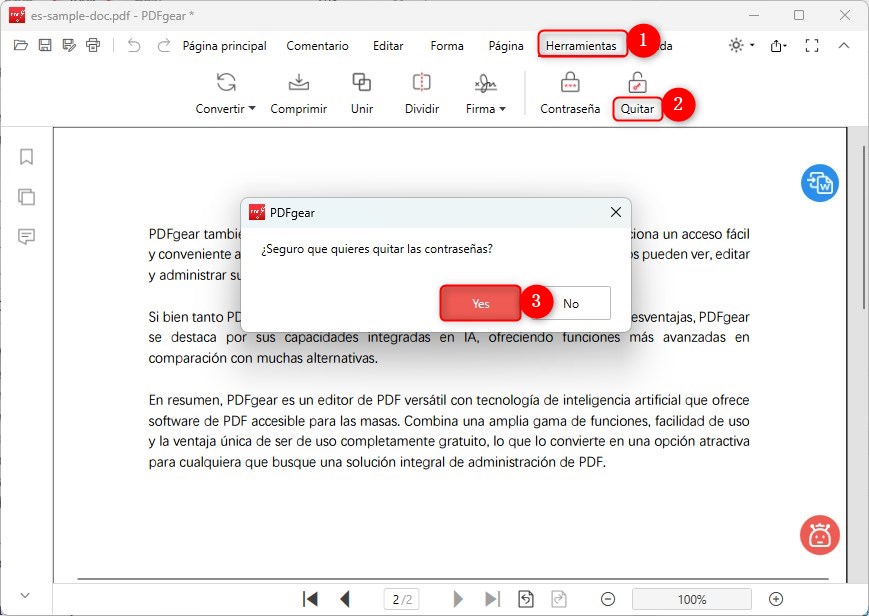Screen dimensions: 869x616
Task: Zoom out with the minus button
Action: [608, 599]
